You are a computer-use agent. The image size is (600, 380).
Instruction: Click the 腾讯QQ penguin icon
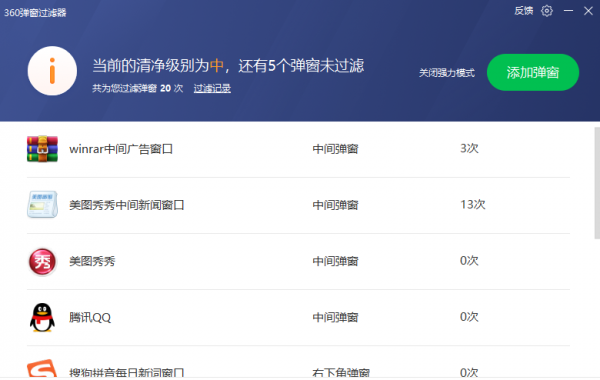pyautogui.click(x=42, y=317)
